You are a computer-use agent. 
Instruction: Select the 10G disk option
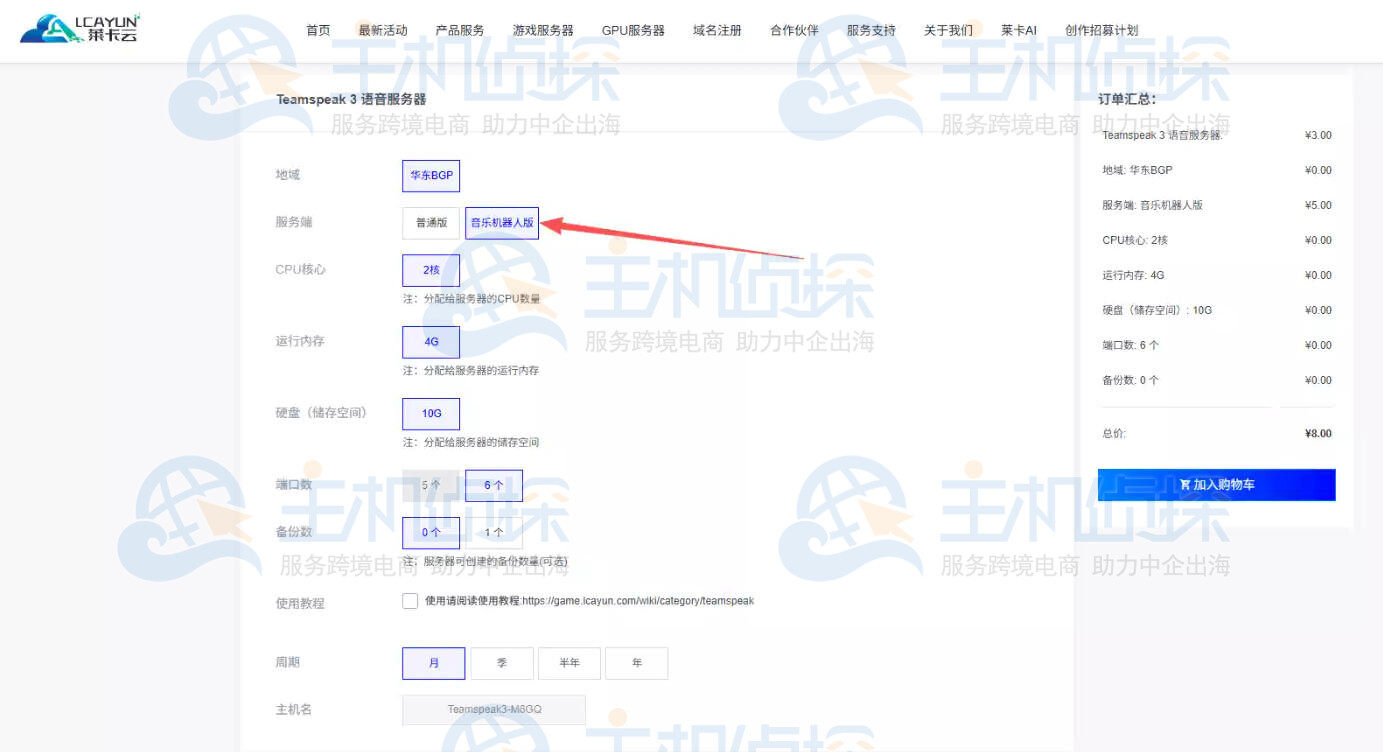point(431,414)
